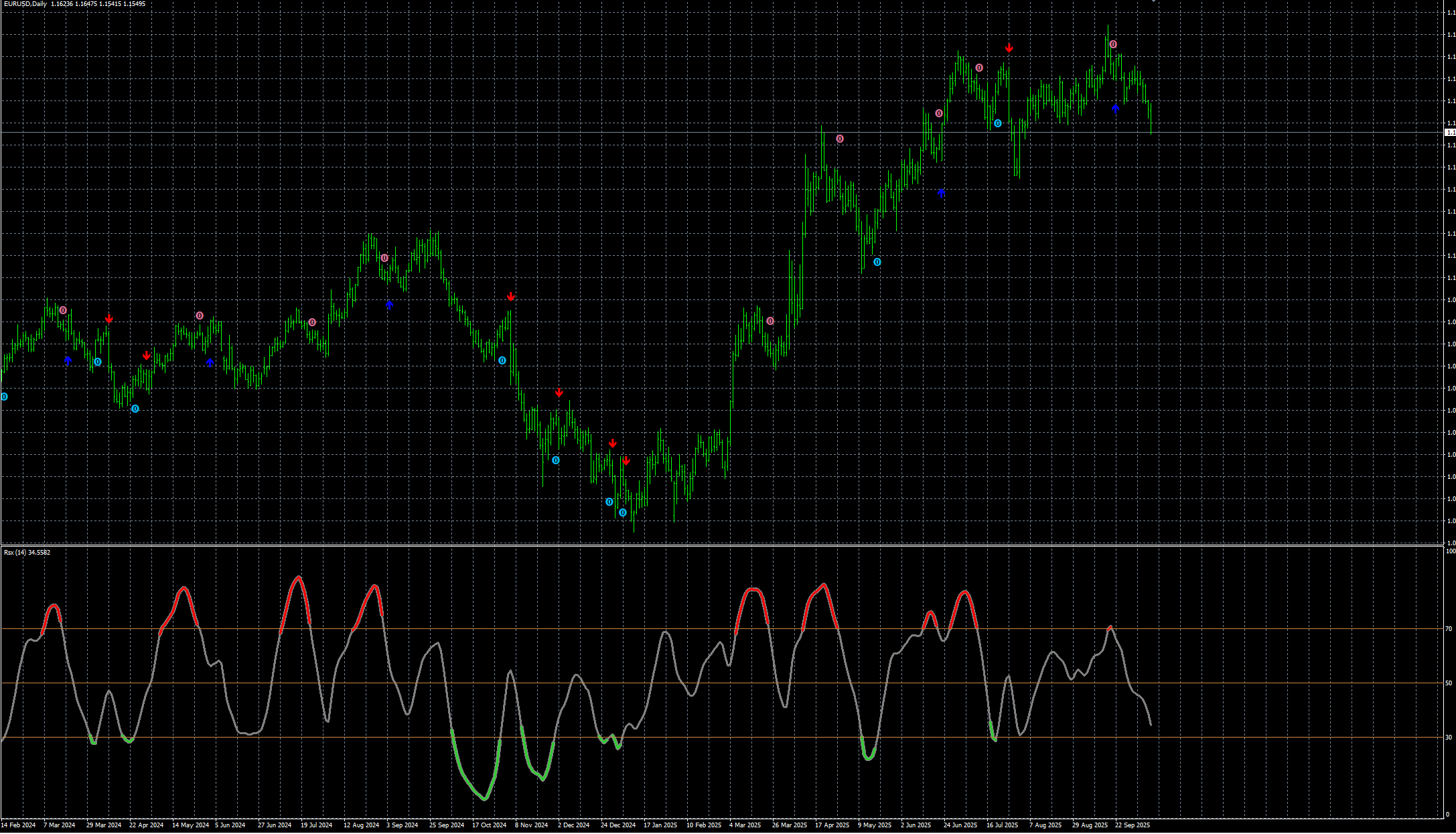This screenshot has height=834, width=1456.
Task: Click the 100 label atop the Rsx scale
Action: [1450, 551]
